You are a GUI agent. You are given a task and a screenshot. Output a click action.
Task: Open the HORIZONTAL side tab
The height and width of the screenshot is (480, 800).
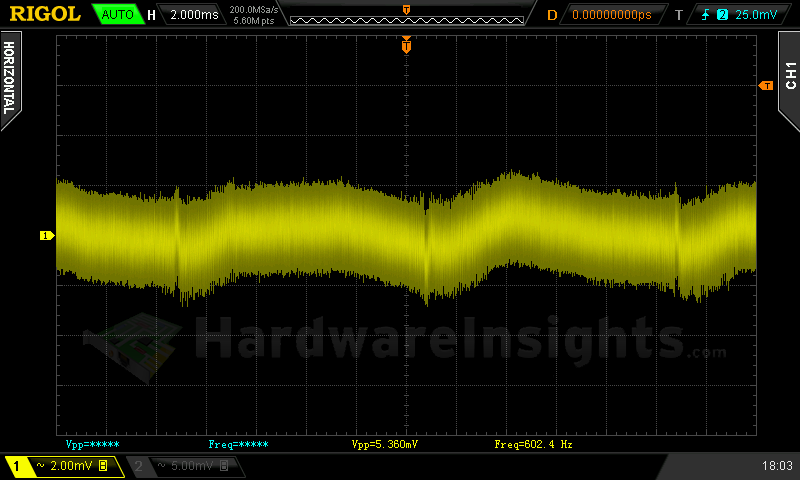pos(9,78)
